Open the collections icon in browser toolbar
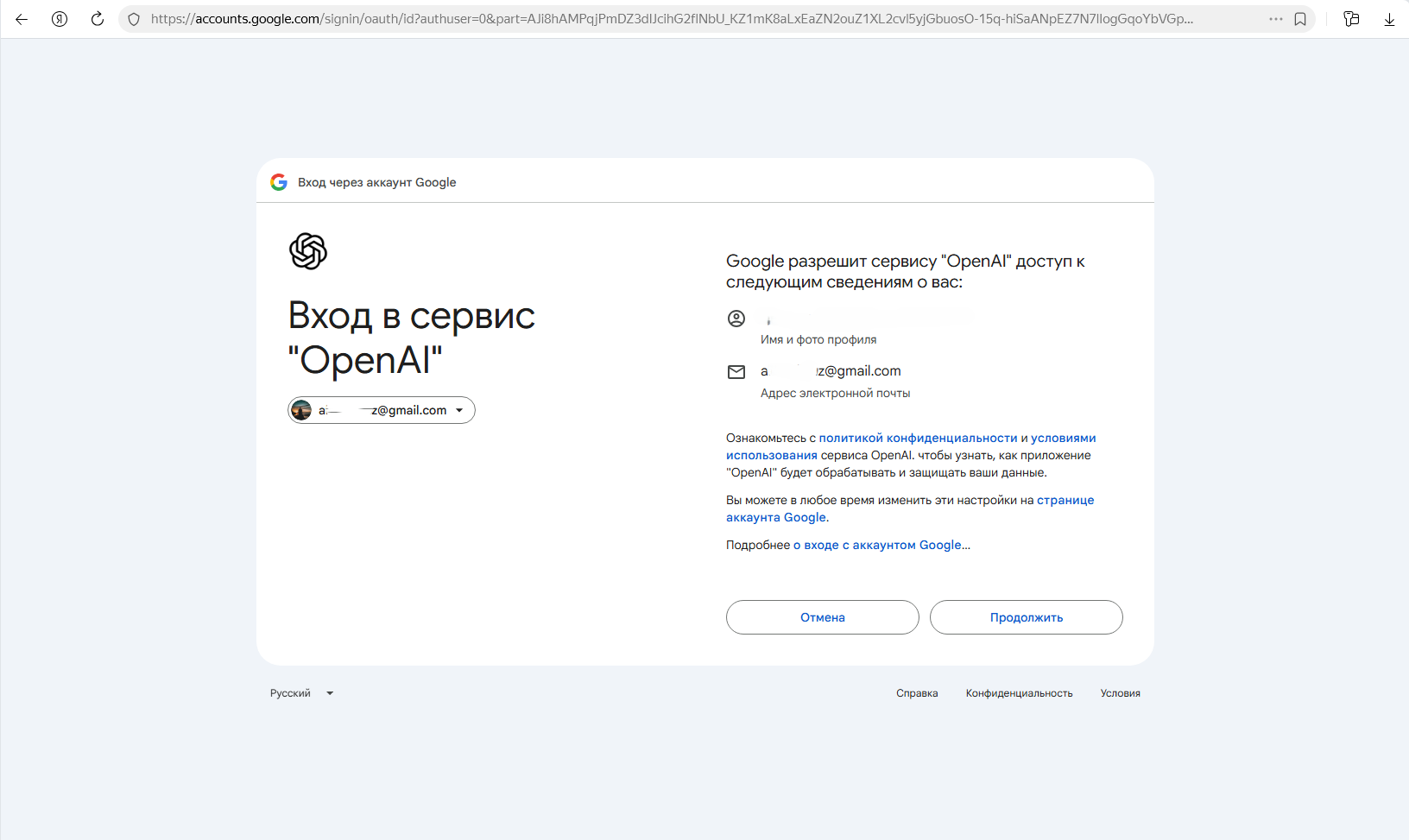Viewport: 1409px width, 840px height. 1352,19
